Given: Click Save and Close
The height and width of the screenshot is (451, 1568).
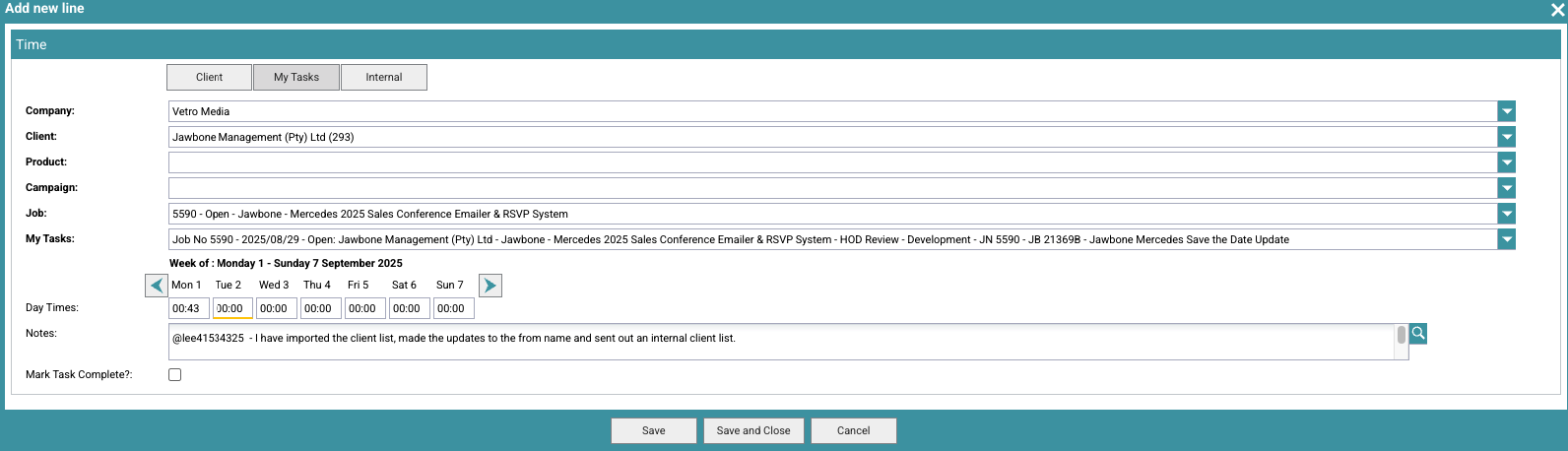Looking at the screenshot, I should [753, 430].
